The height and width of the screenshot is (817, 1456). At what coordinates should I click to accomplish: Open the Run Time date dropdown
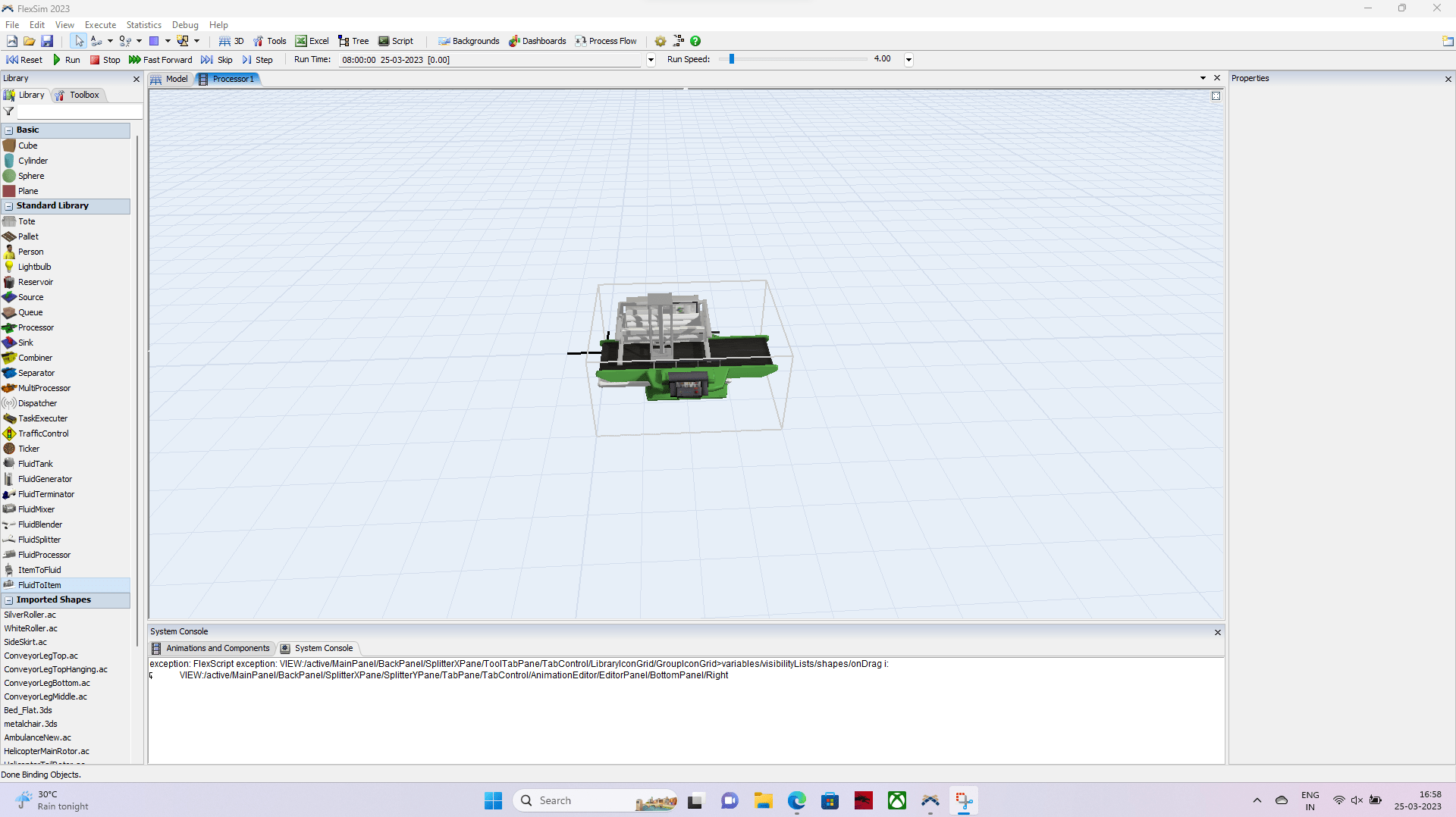pos(651,59)
